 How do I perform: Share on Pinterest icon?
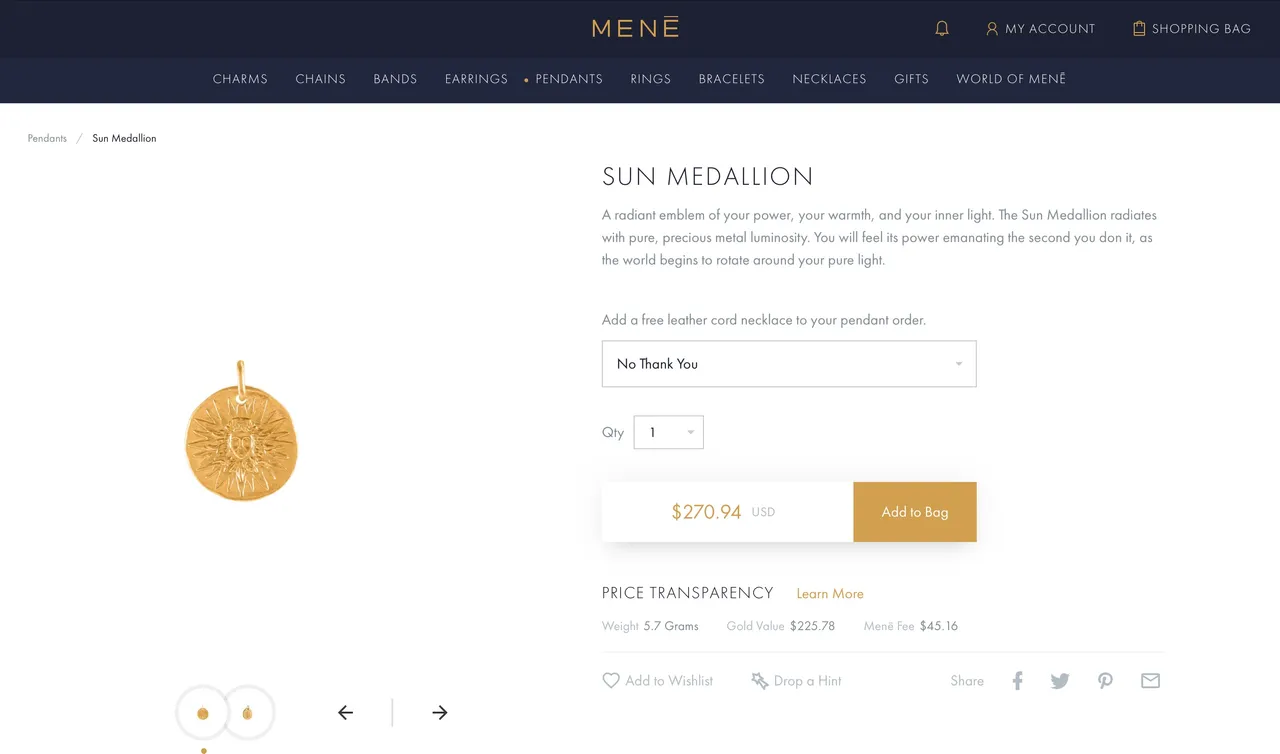(1105, 681)
